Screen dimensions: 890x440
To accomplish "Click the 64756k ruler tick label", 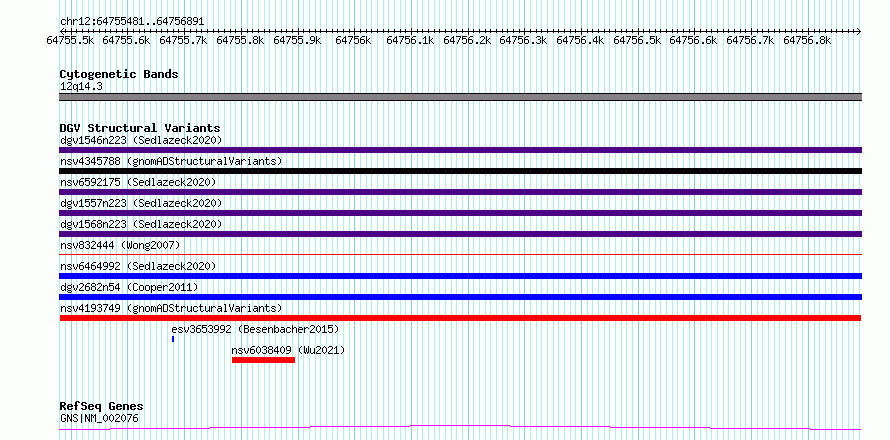I will pos(353,40).
